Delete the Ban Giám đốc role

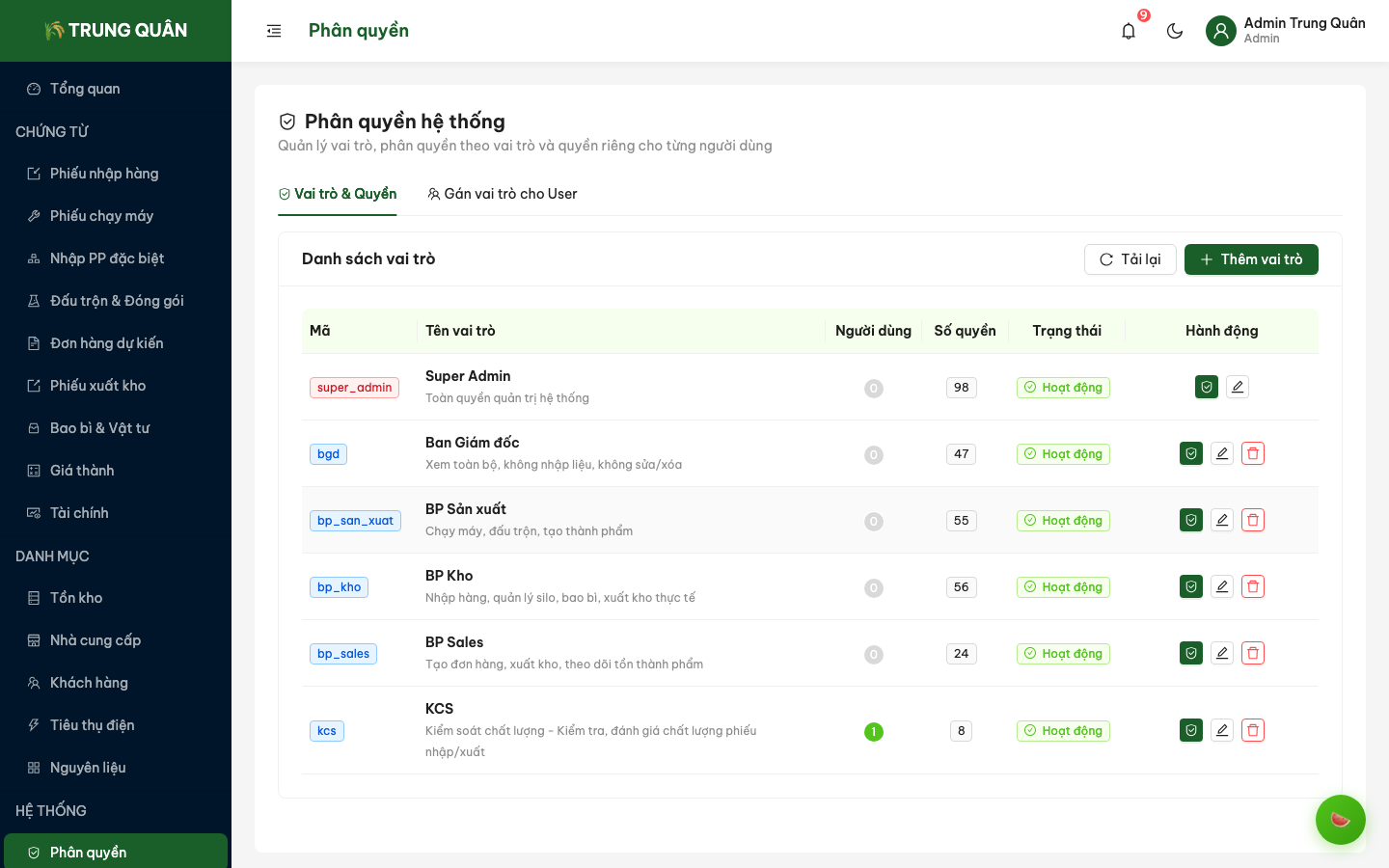pyautogui.click(x=1253, y=453)
